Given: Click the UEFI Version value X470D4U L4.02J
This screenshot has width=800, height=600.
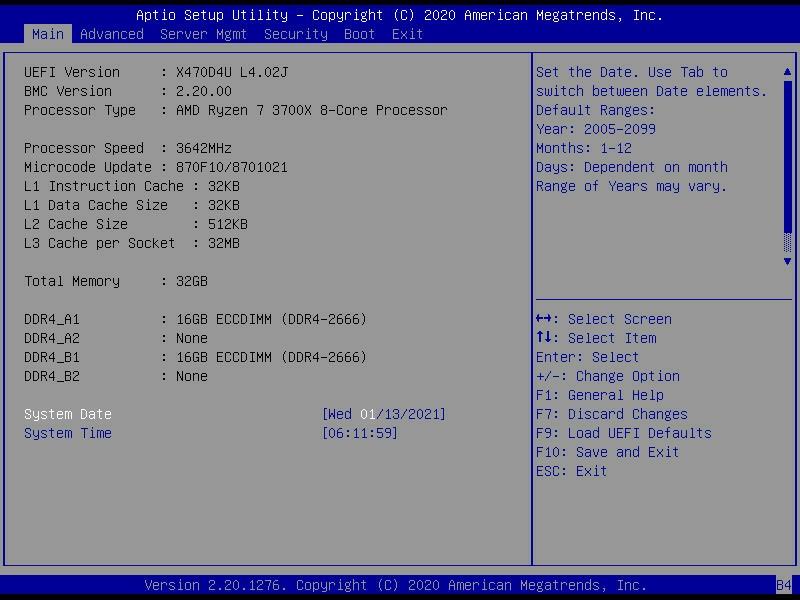Looking at the screenshot, I should pyautogui.click(x=232, y=72).
